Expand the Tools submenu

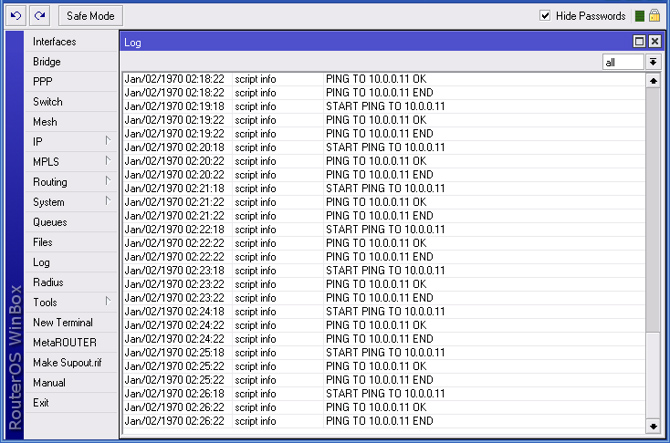tap(70, 302)
